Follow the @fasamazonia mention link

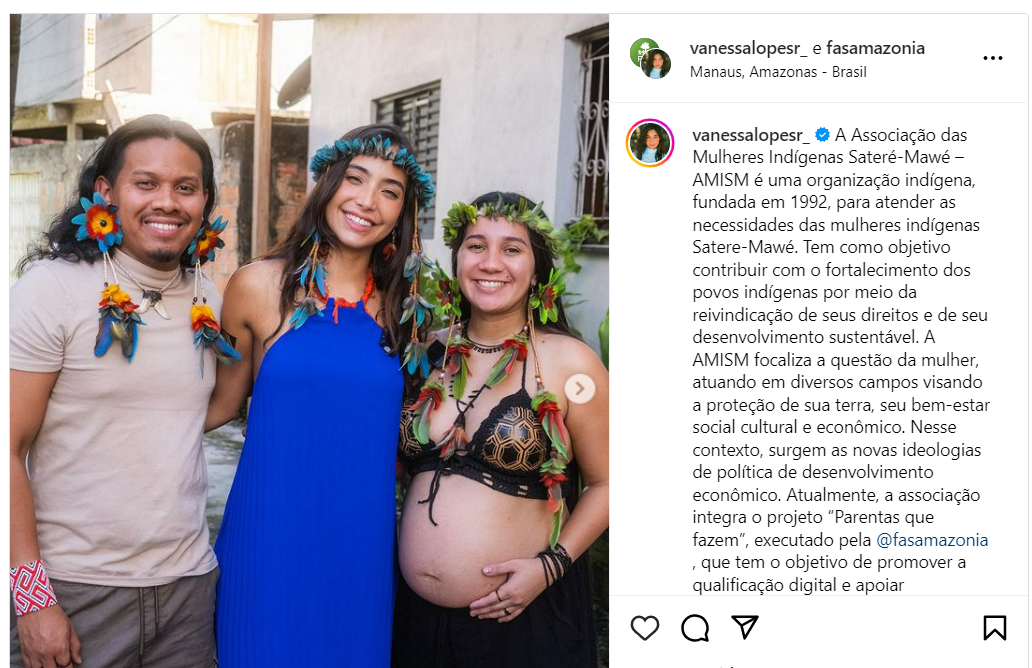932,540
